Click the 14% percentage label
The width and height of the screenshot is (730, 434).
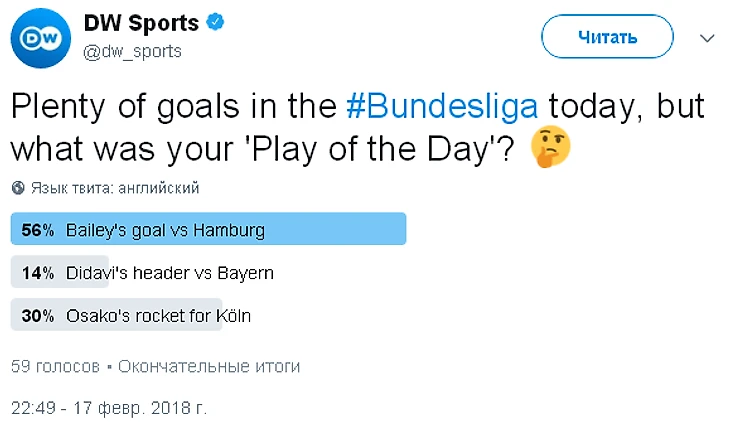click(36, 272)
